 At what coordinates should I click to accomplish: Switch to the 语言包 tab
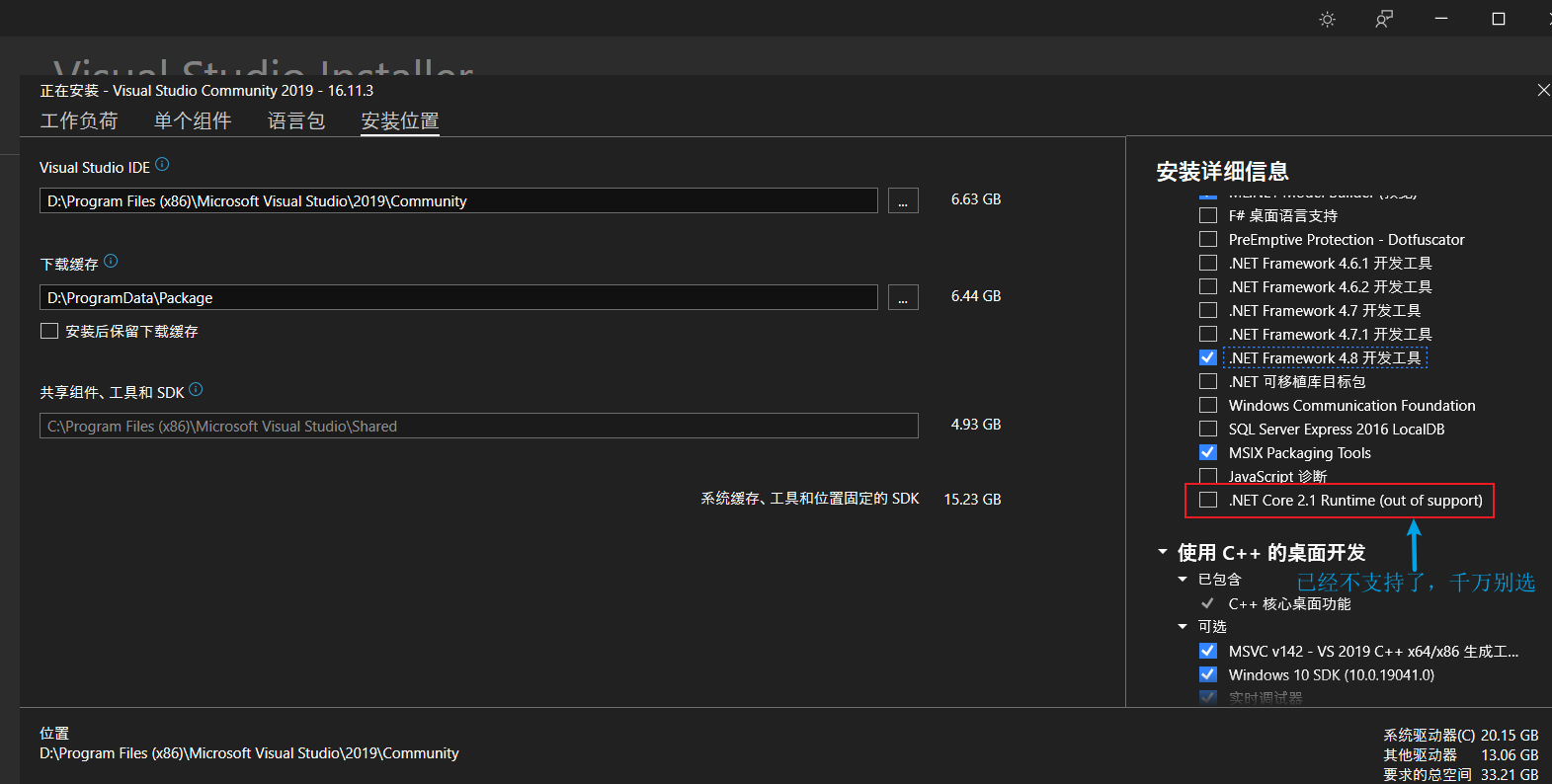coord(296,120)
